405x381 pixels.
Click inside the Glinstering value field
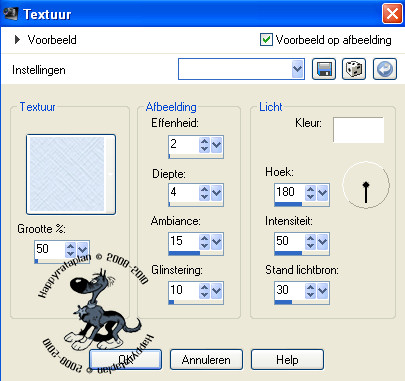(184, 290)
